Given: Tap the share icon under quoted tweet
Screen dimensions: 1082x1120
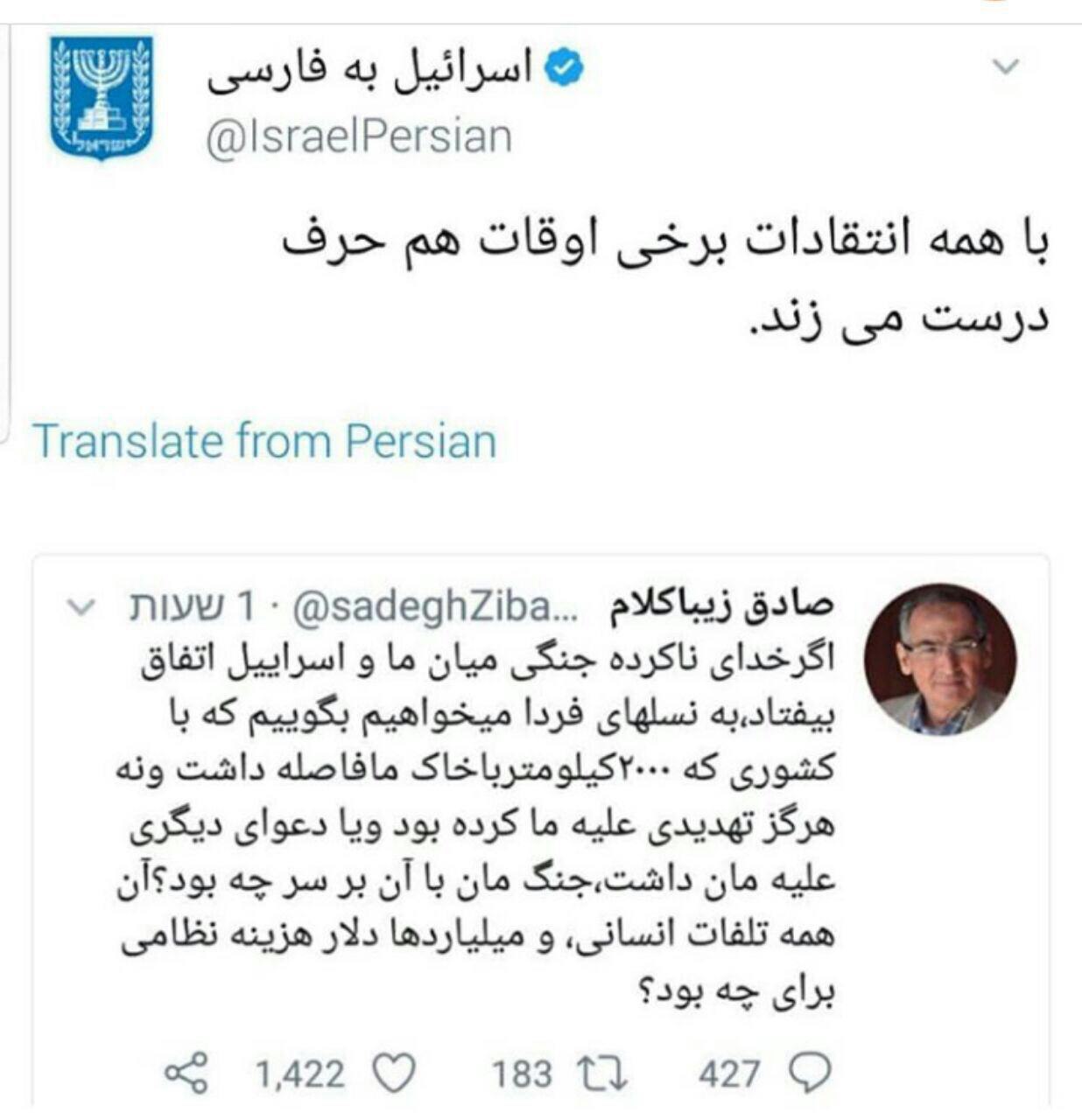Looking at the screenshot, I should click(x=187, y=1073).
